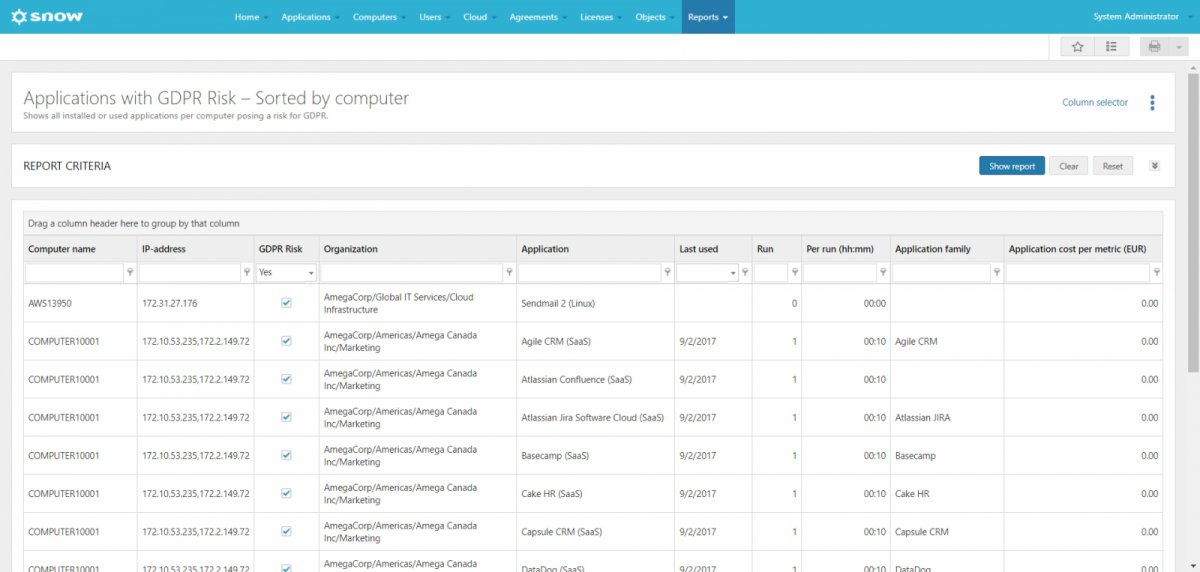Click the Clear button
The image size is (1200, 572).
pos(1069,166)
